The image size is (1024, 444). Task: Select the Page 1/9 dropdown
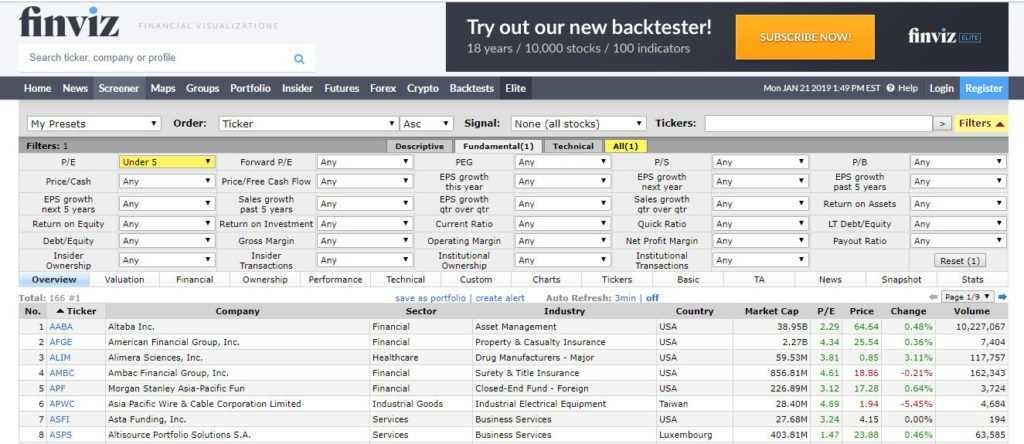point(968,297)
